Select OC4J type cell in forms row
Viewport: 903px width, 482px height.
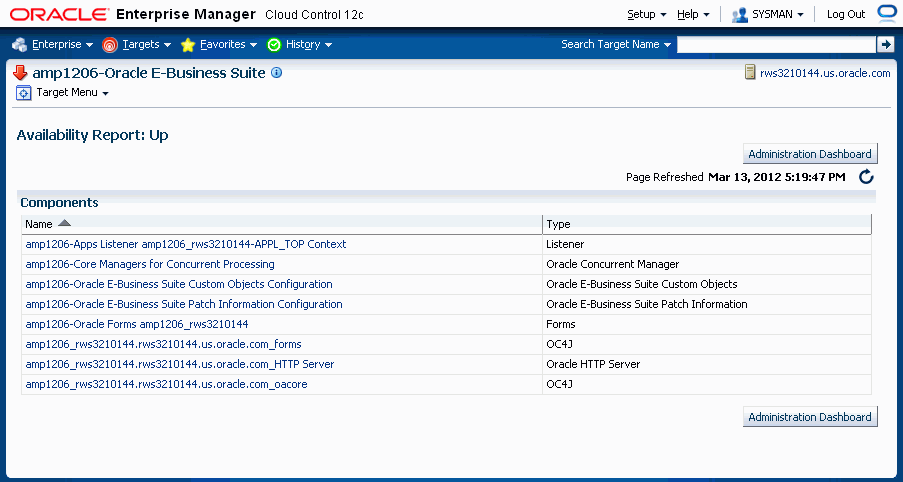707,344
